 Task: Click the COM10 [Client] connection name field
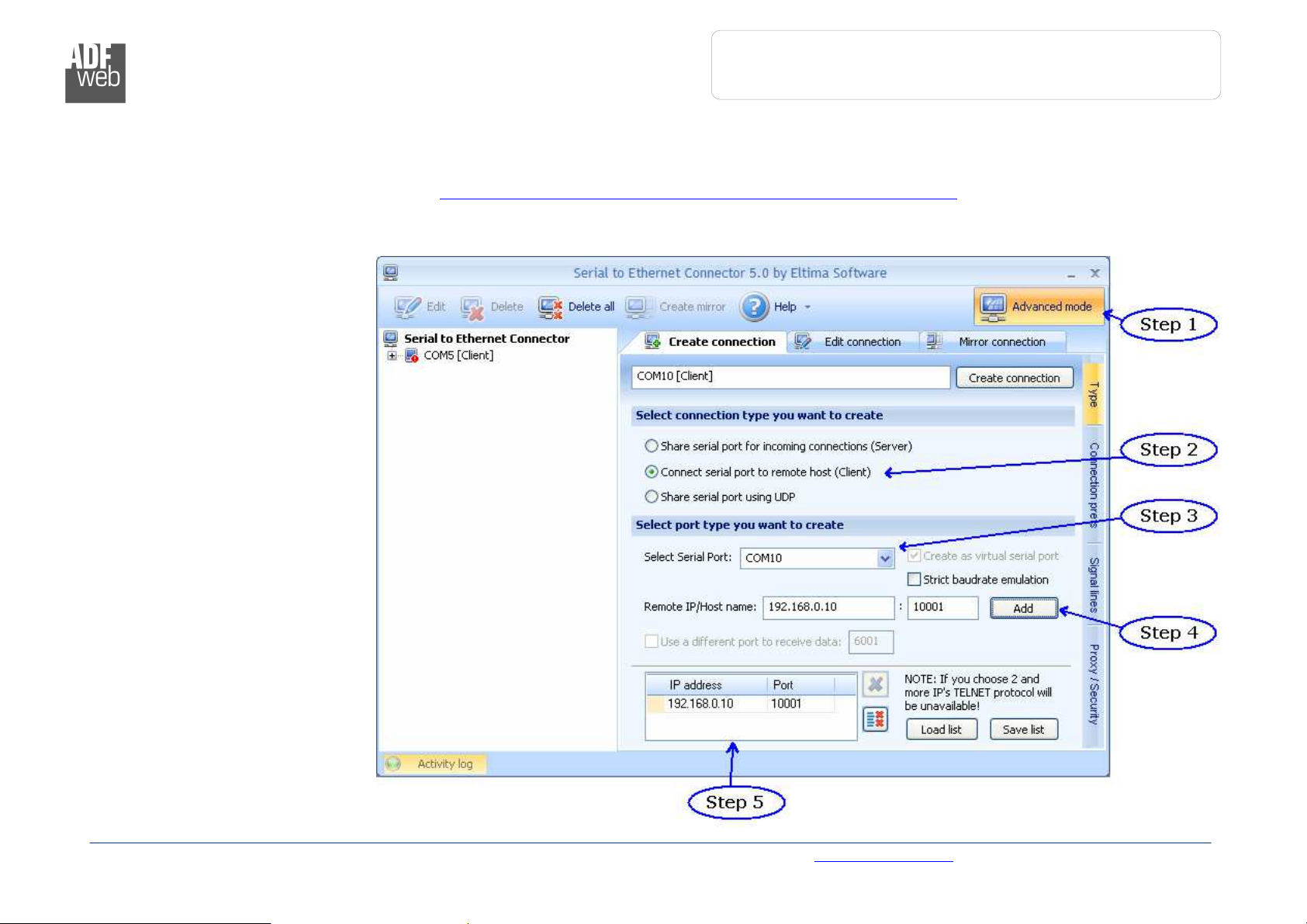tap(790, 377)
